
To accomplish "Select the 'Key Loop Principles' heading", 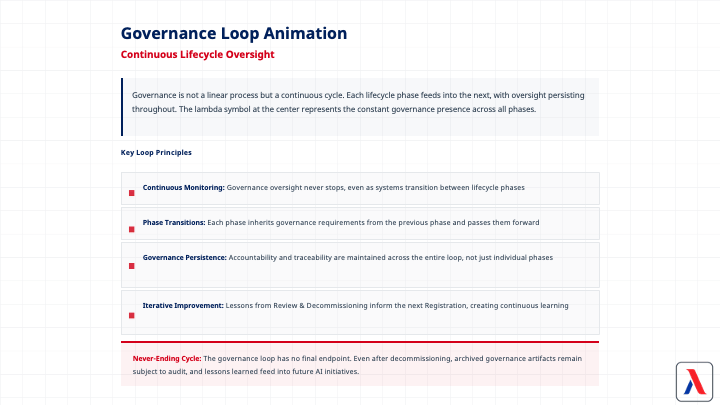I will [156, 152].
